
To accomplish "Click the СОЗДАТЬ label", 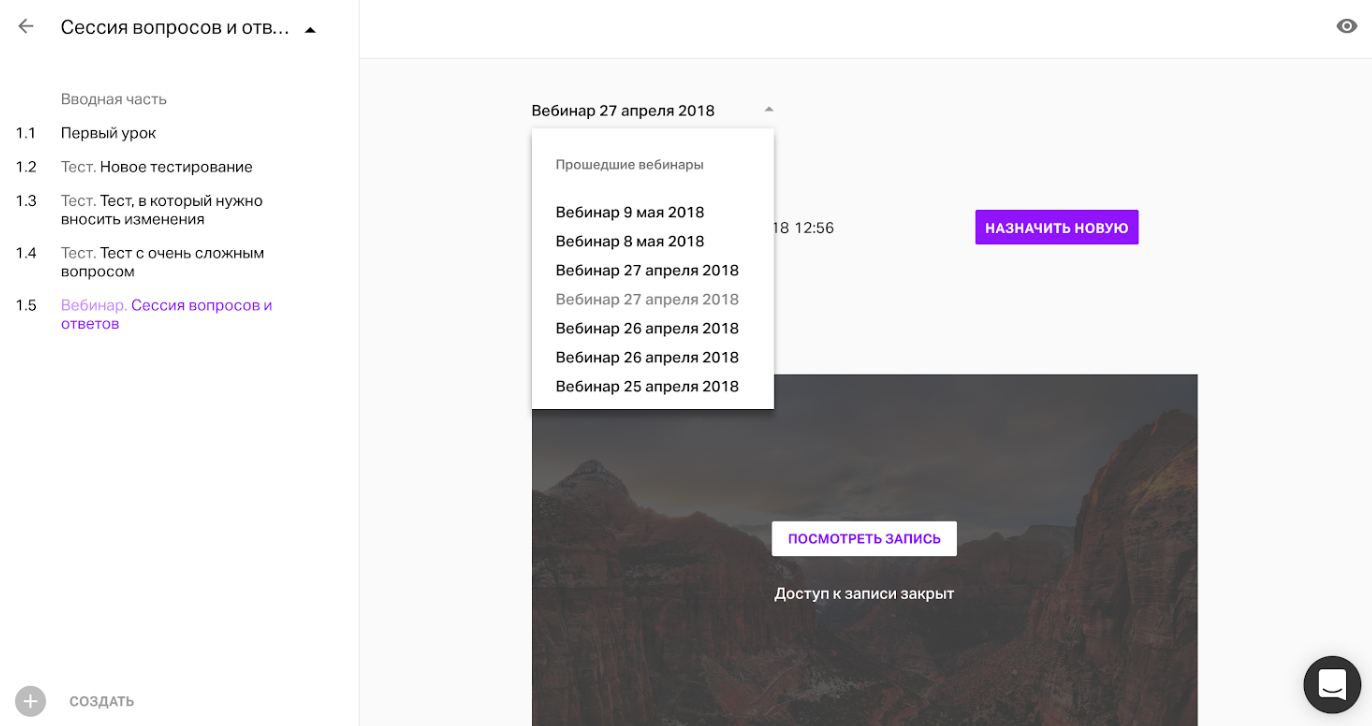I will [102, 702].
